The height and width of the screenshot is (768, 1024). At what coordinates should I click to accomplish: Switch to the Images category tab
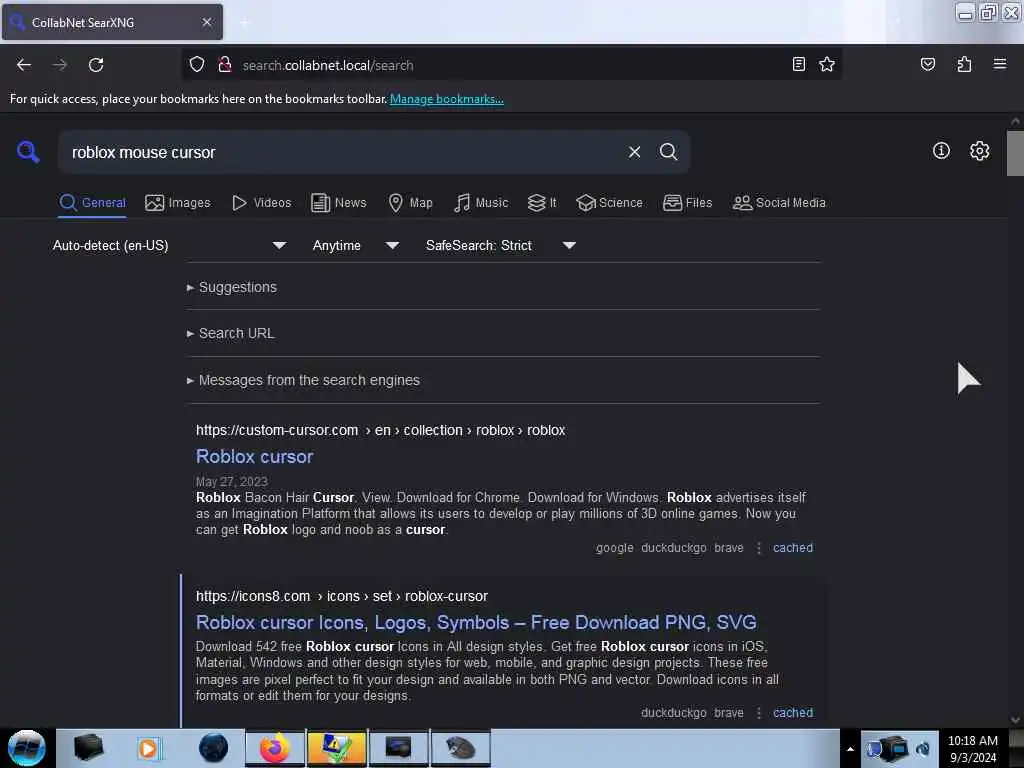coord(178,202)
